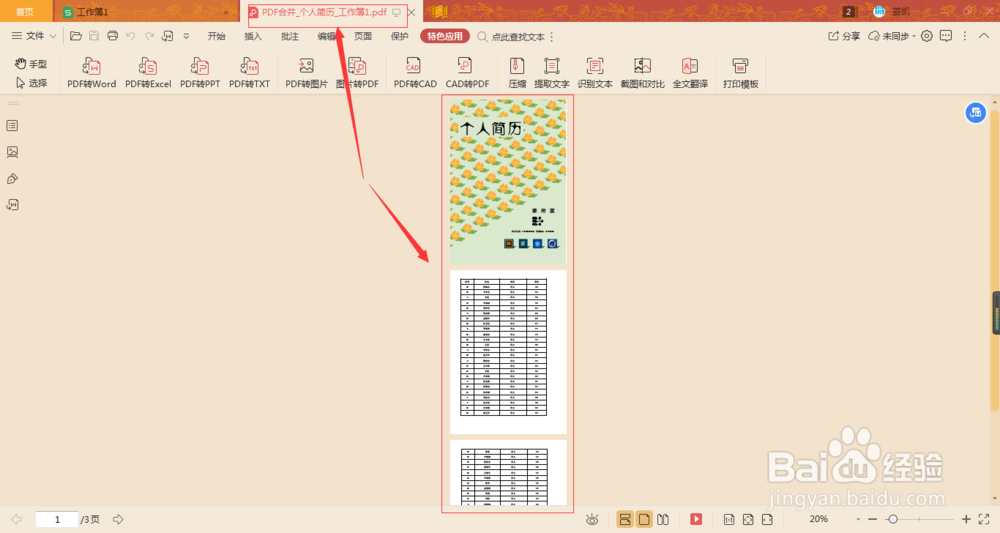Convert PDF to image
Screen dimensions: 1000x533
pyautogui.click(x=306, y=73)
